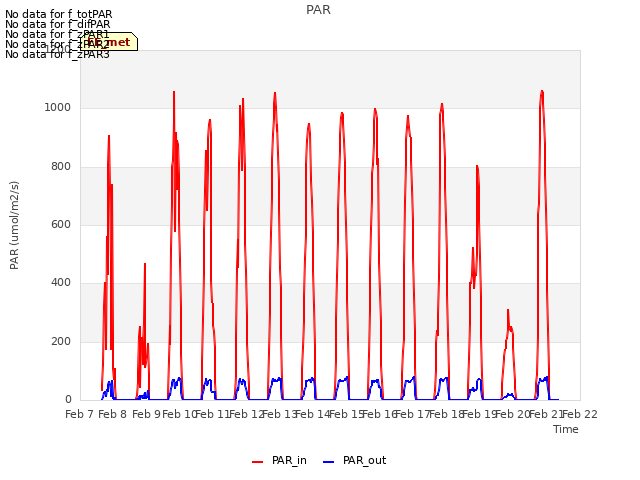Click the Feb 7 x-axis tick label
640x480 pixels.
(x=80, y=414)
